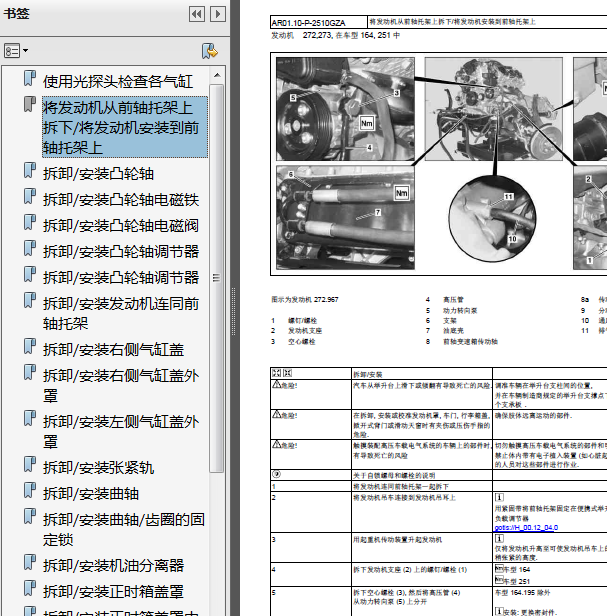This screenshot has height=616, width=607.
Task: Follow the gotis://H_00.12_04.0 link
Action: pyautogui.click(x=526, y=528)
